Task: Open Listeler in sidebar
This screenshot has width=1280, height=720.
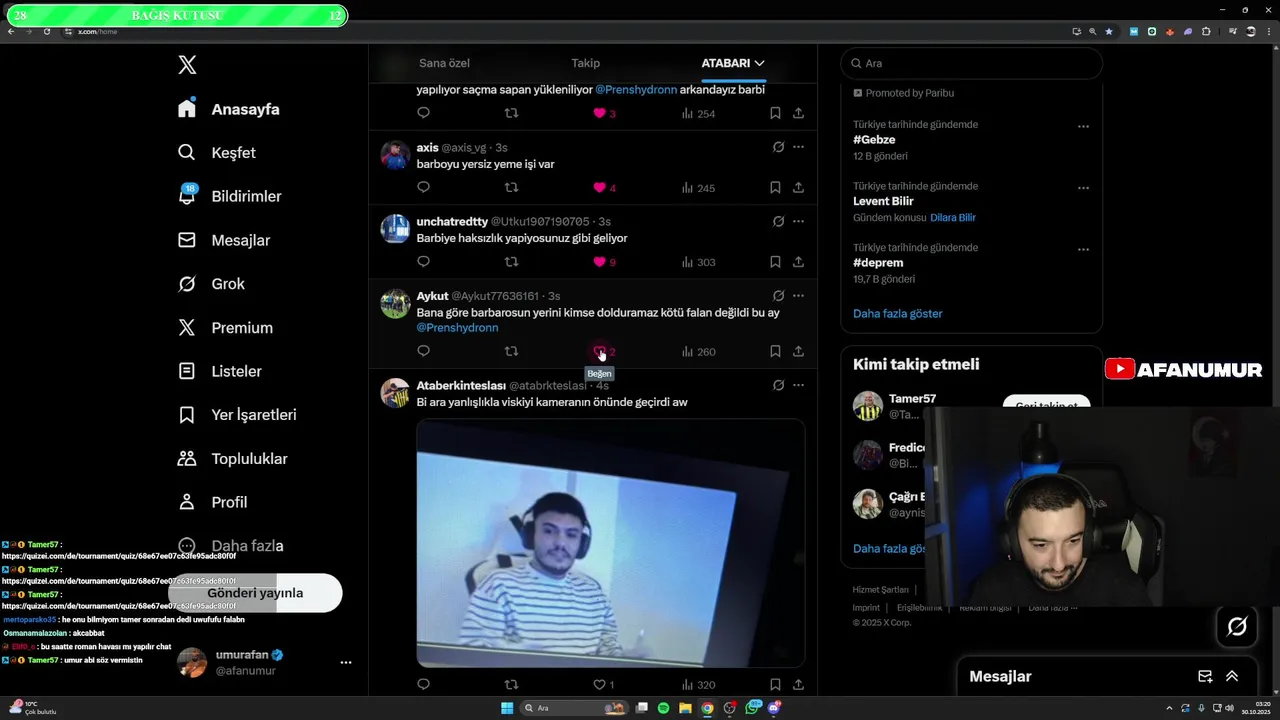Action: tap(220, 371)
